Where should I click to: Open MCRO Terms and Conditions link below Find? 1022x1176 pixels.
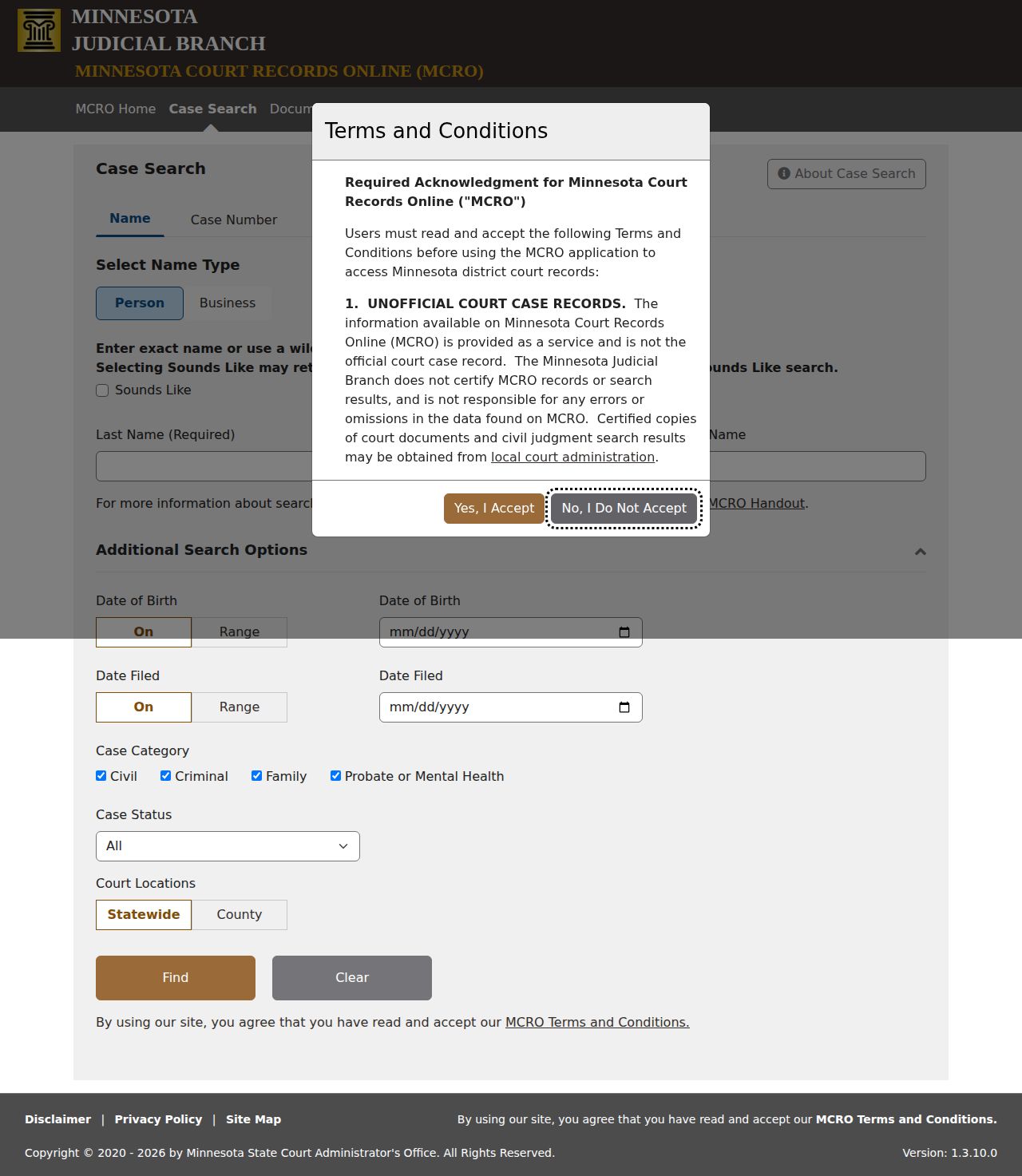[x=597, y=1023]
